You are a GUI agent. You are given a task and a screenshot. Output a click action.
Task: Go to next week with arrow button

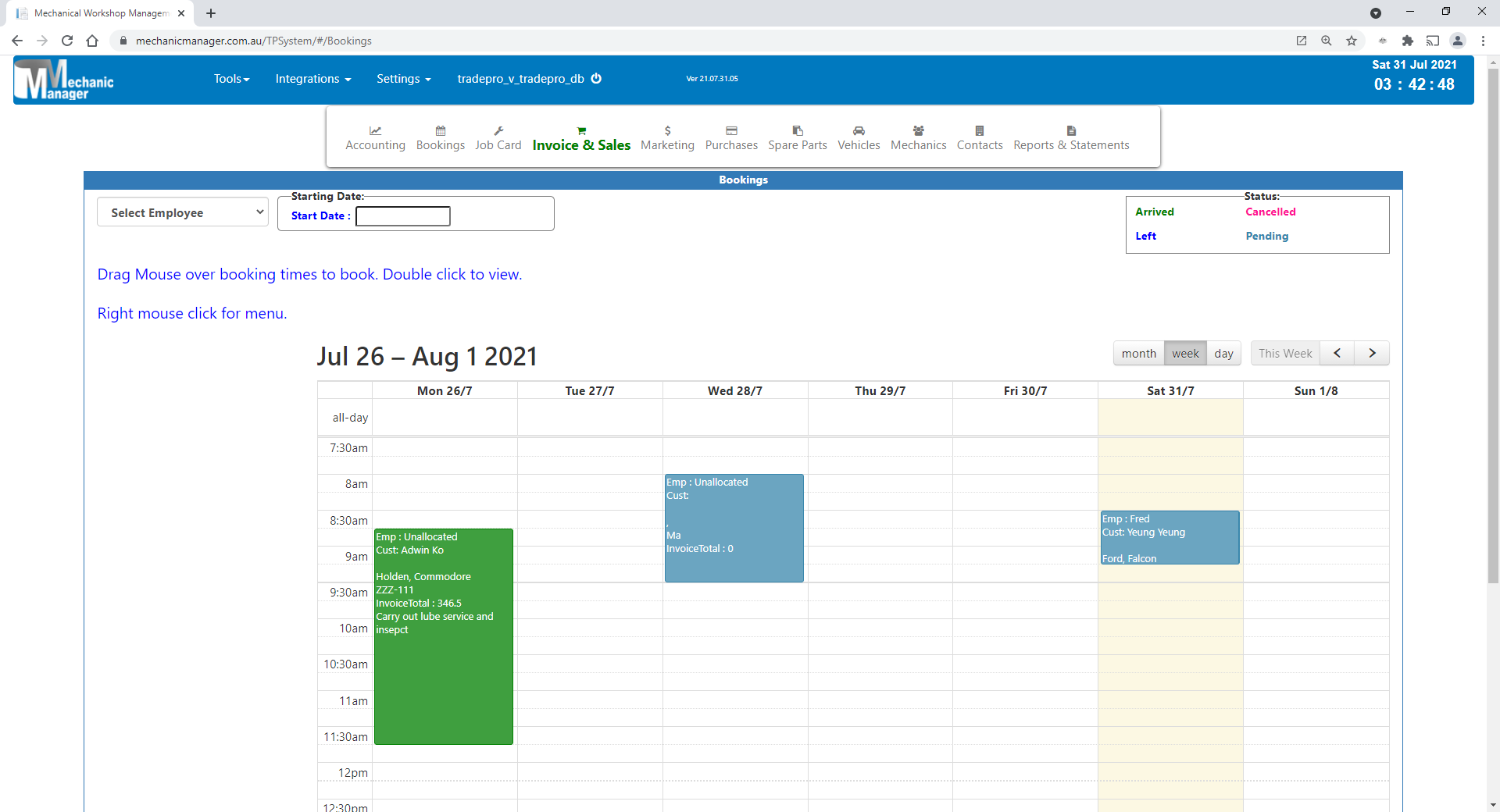[x=1372, y=353]
